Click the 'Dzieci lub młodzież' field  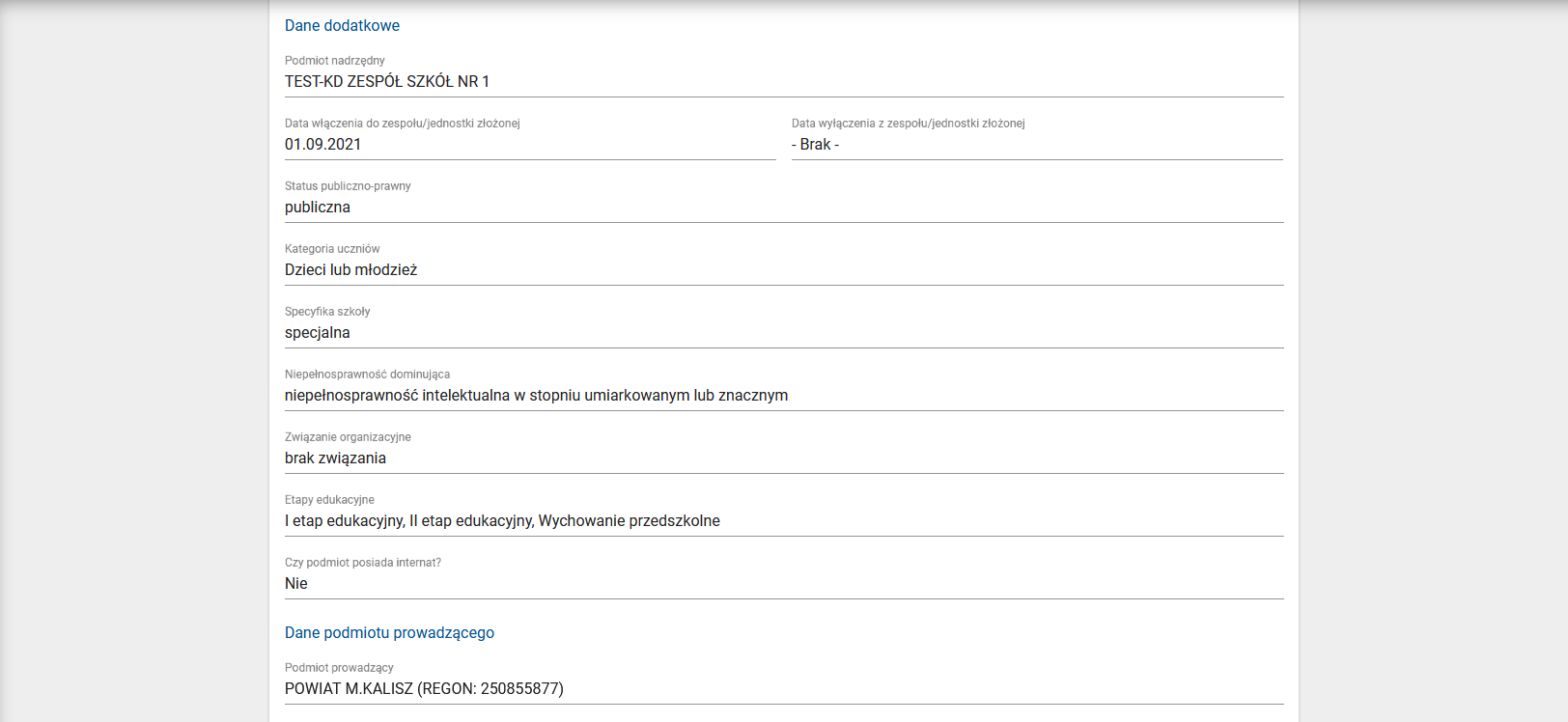tap(351, 270)
